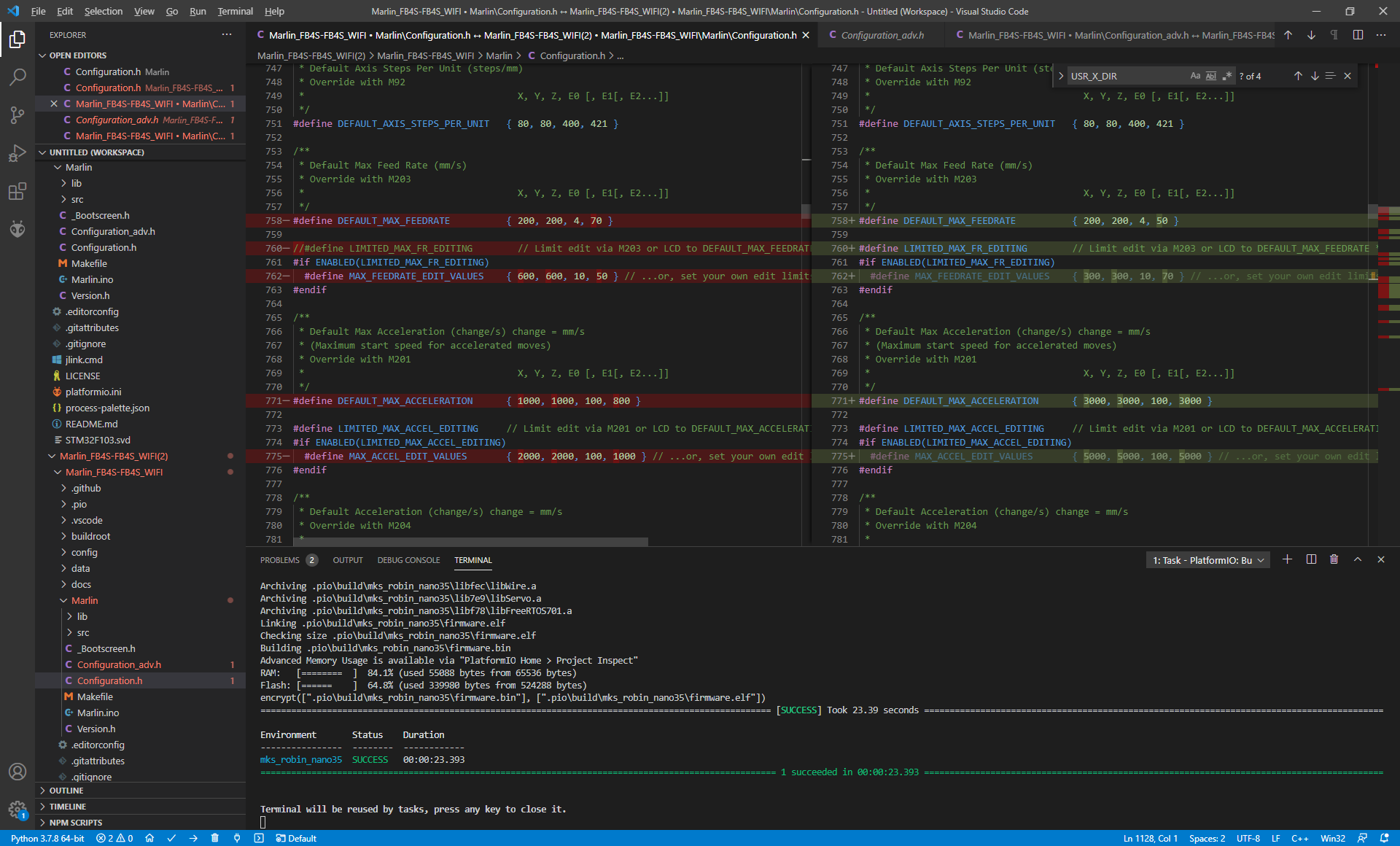Open editor more actions ellipsis

pos(1381,35)
